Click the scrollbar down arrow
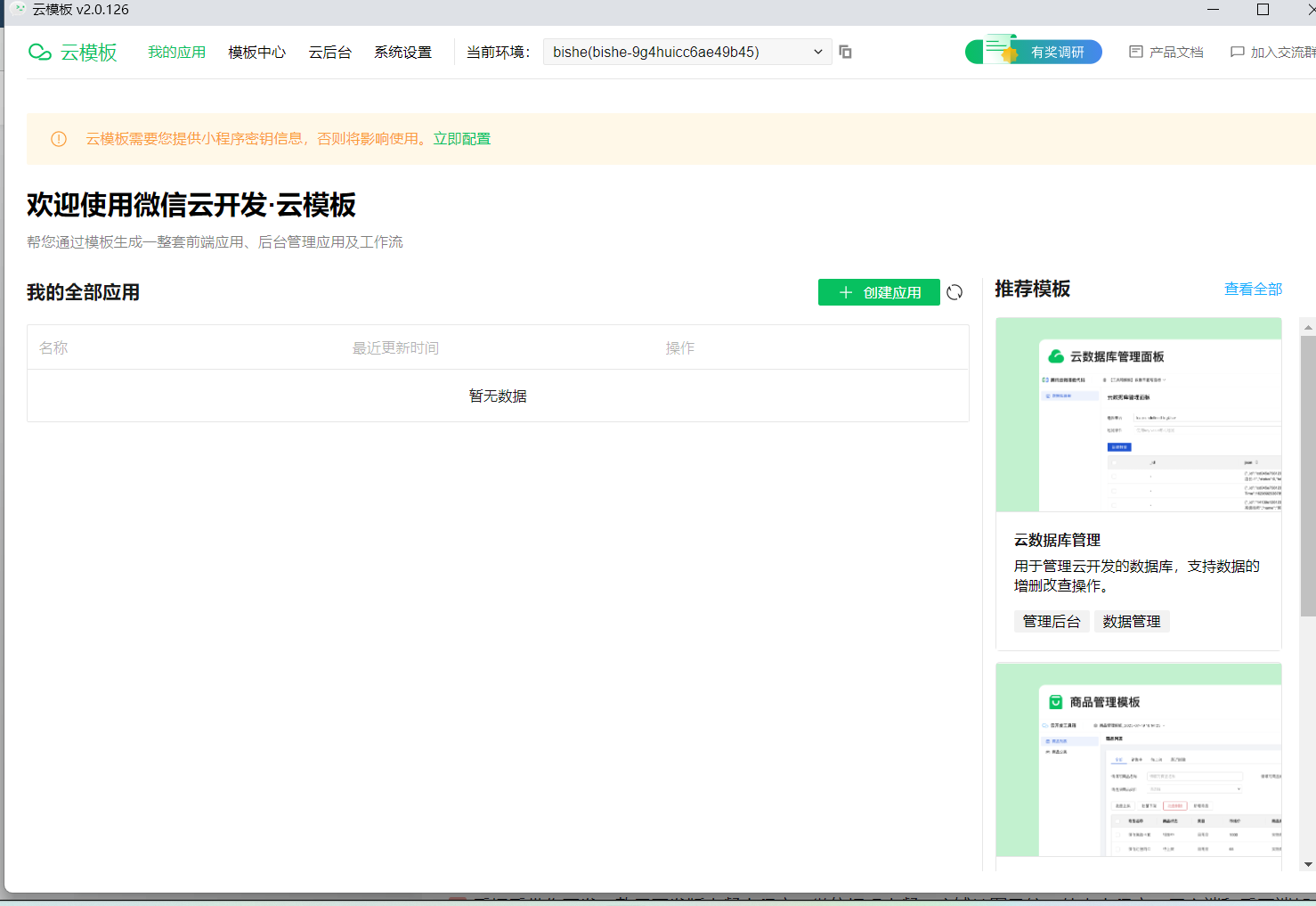Viewport: 1316px width, 906px height. 1308,864
